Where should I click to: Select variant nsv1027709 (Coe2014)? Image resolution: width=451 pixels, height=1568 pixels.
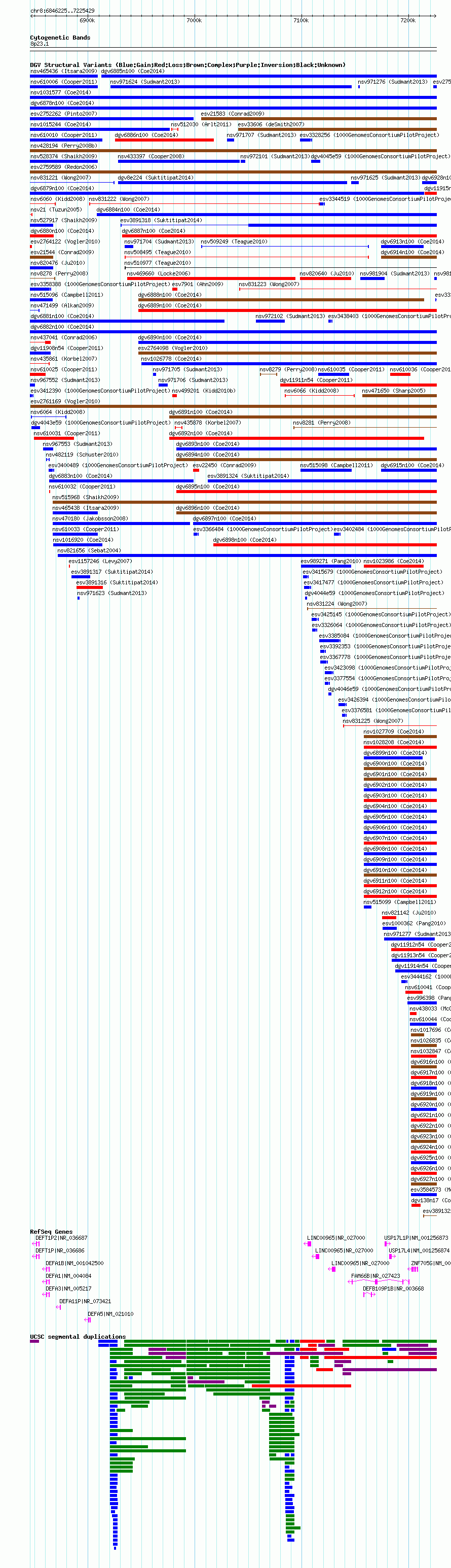click(x=394, y=731)
